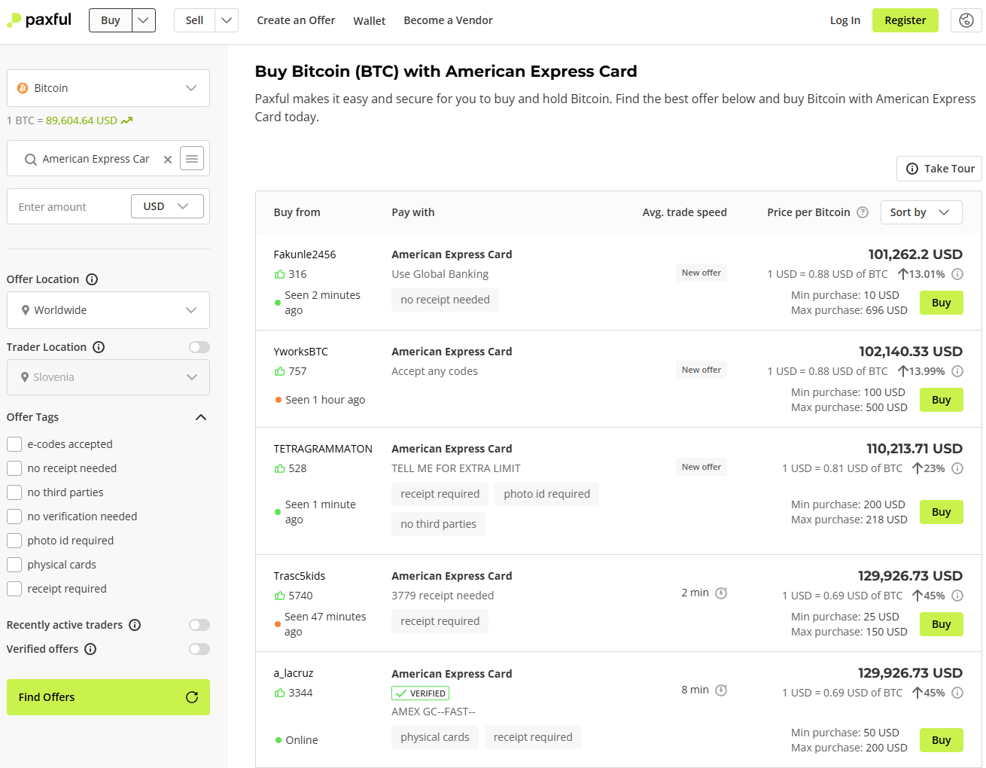Turn on the Verified offers toggle
986x768 pixels.
[x=198, y=649]
